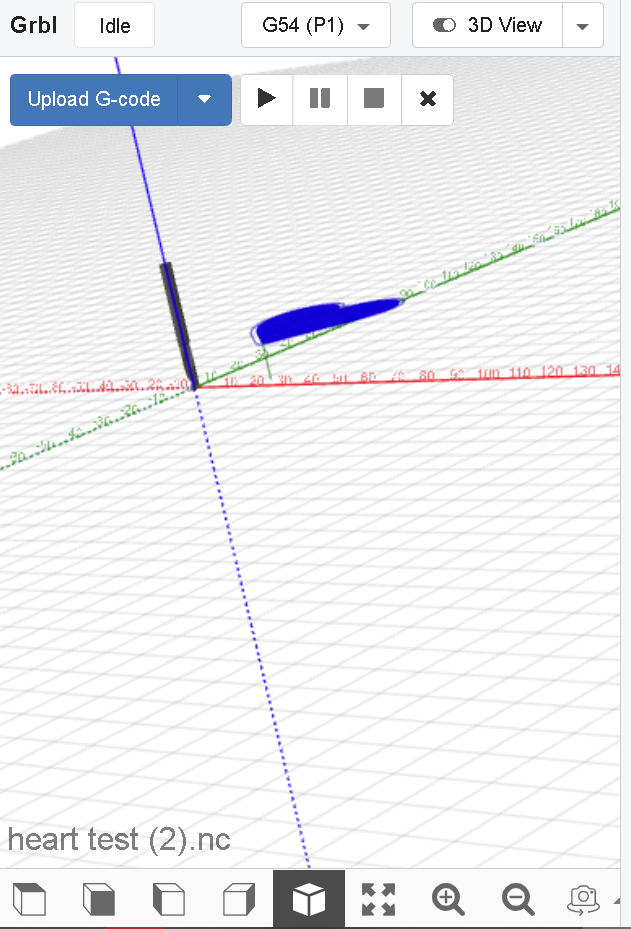Click the zoom to fit arrows icon

pos(378,899)
